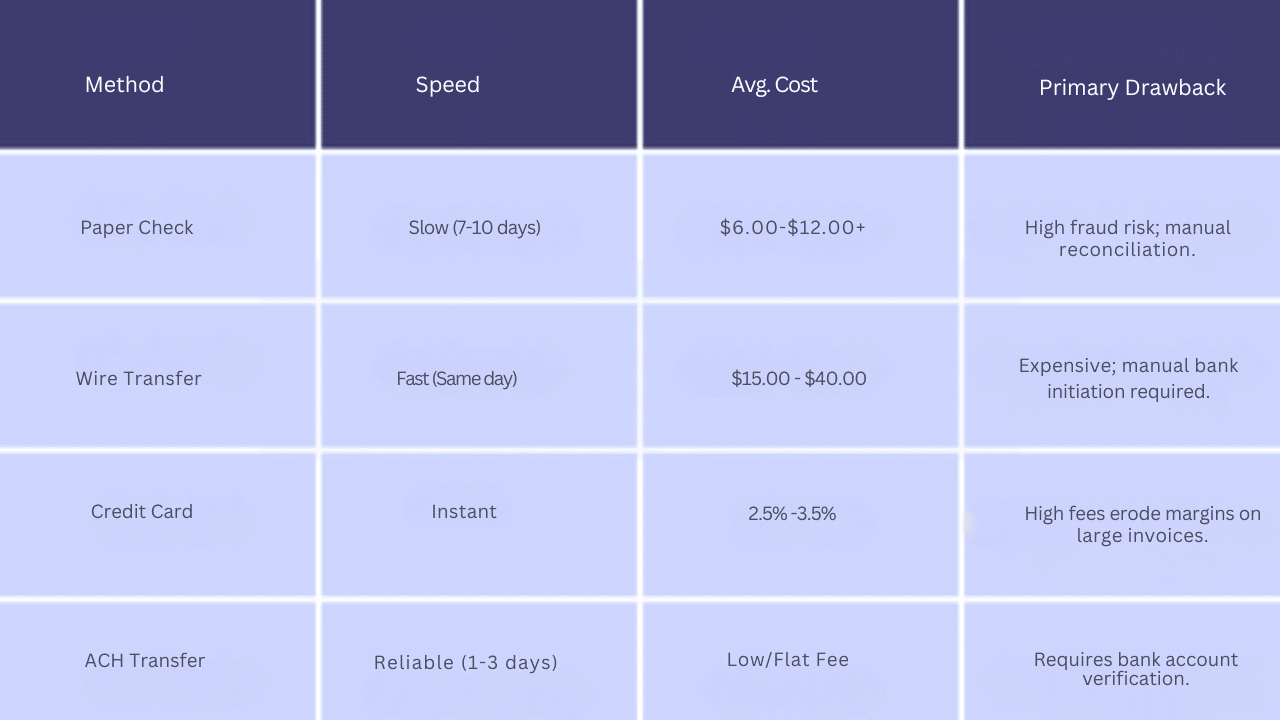Click the 2.5% -3.5% cost cell
Screen dimensions: 1280x720
(x=791, y=514)
